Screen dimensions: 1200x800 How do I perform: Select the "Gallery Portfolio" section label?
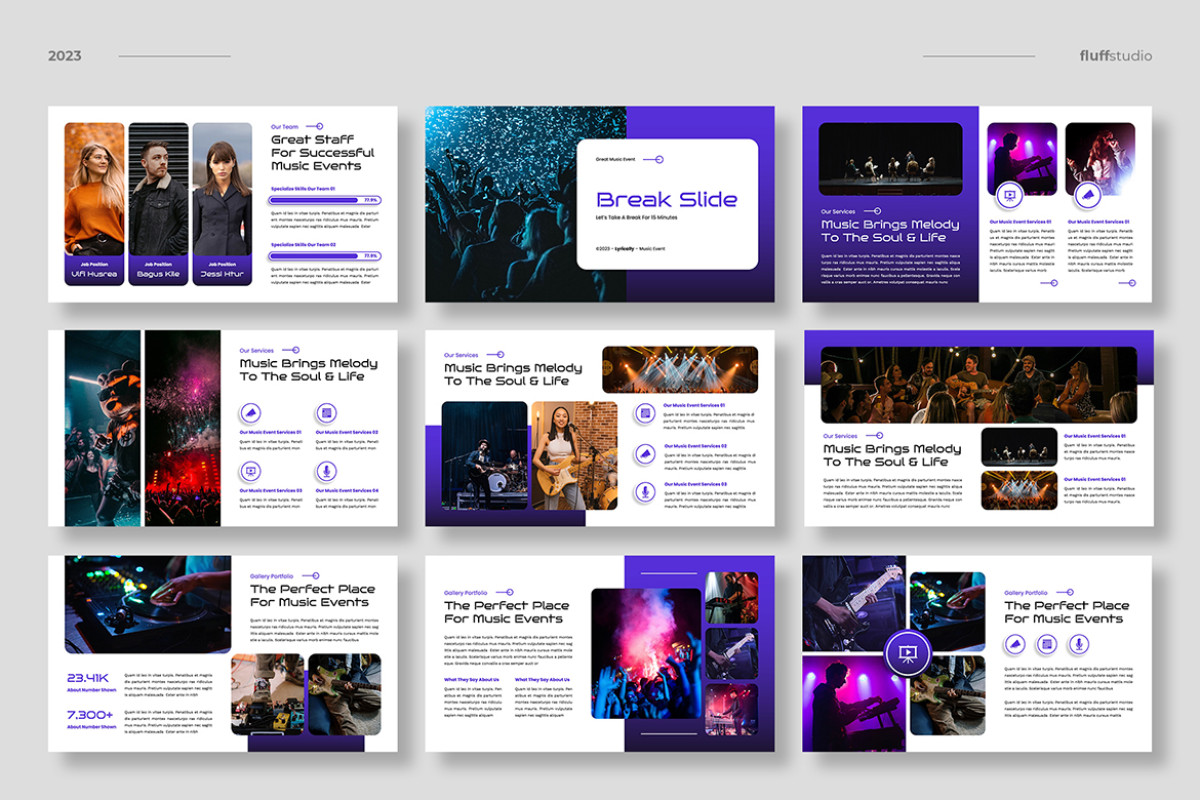point(466,593)
